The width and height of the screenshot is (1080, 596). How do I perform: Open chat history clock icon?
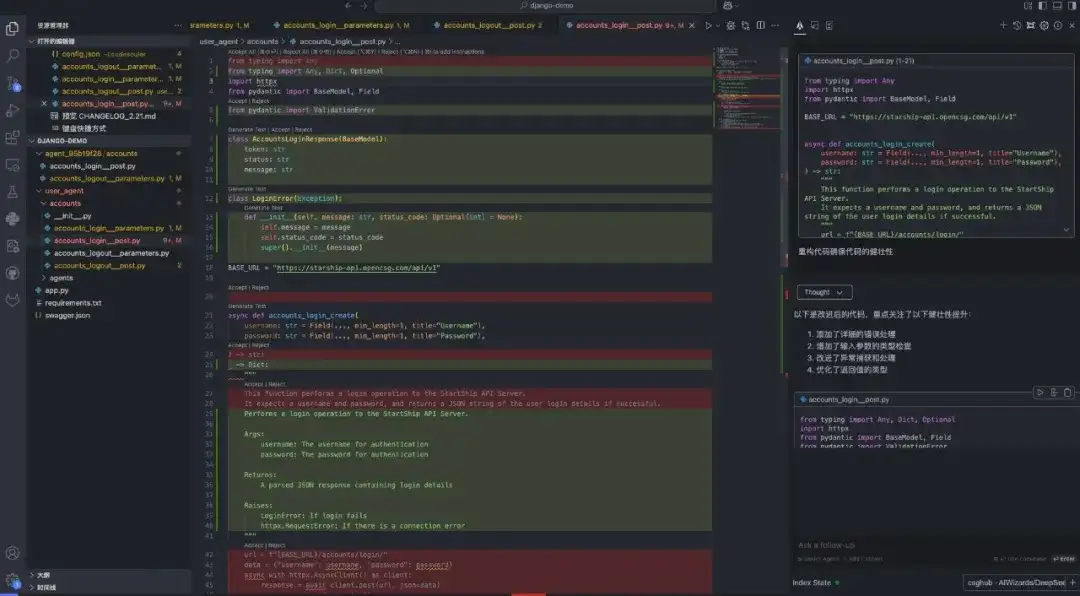point(1017,25)
